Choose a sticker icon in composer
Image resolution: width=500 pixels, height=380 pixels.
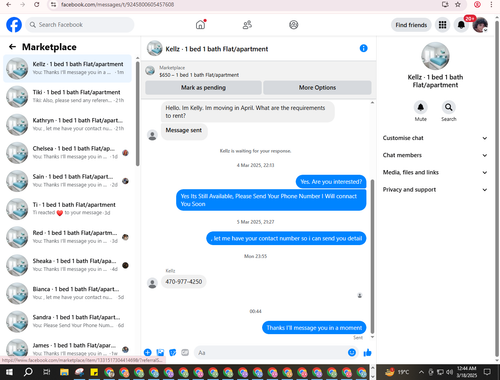coord(173,352)
